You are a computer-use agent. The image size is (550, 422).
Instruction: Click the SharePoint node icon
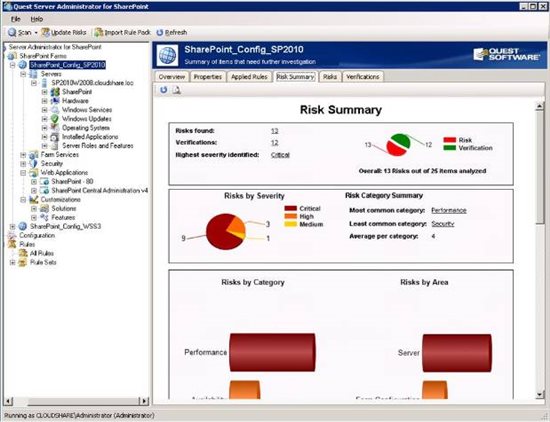[55, 92]
